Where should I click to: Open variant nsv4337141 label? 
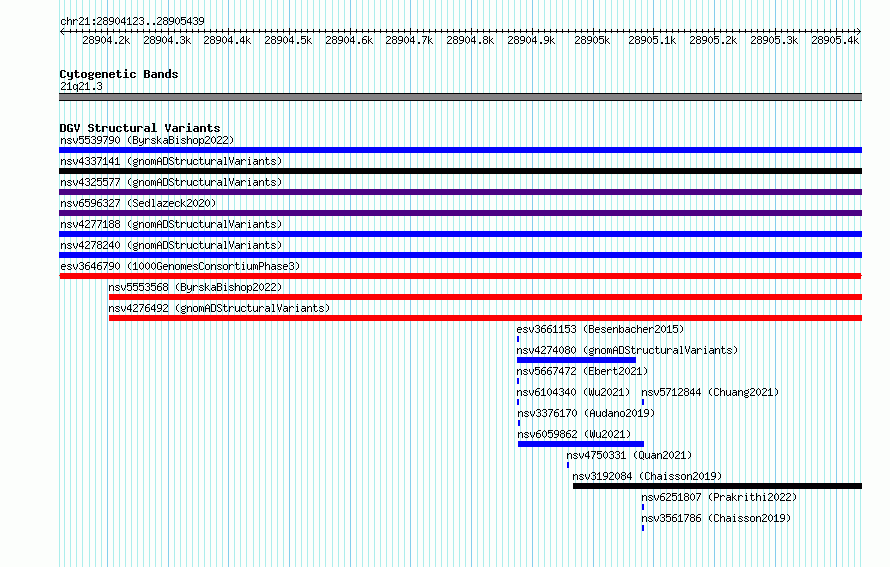171,161
